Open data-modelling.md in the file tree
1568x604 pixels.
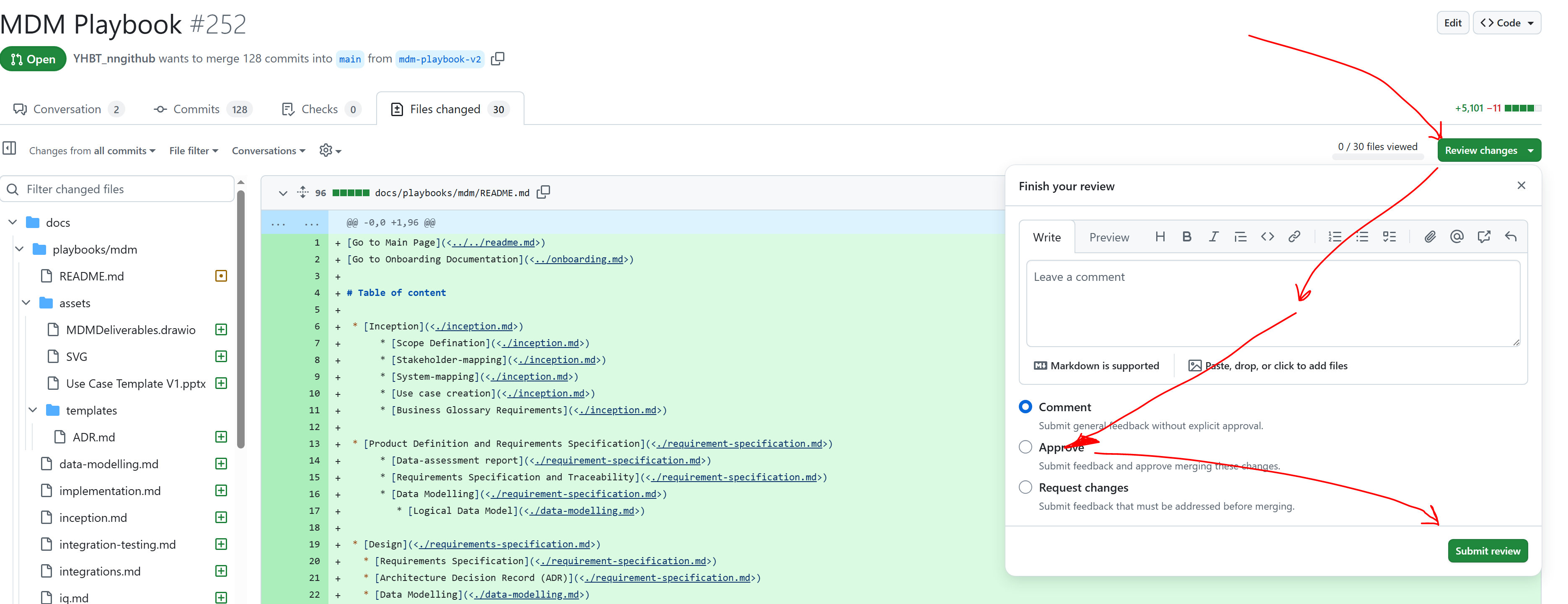click(108, 464)
